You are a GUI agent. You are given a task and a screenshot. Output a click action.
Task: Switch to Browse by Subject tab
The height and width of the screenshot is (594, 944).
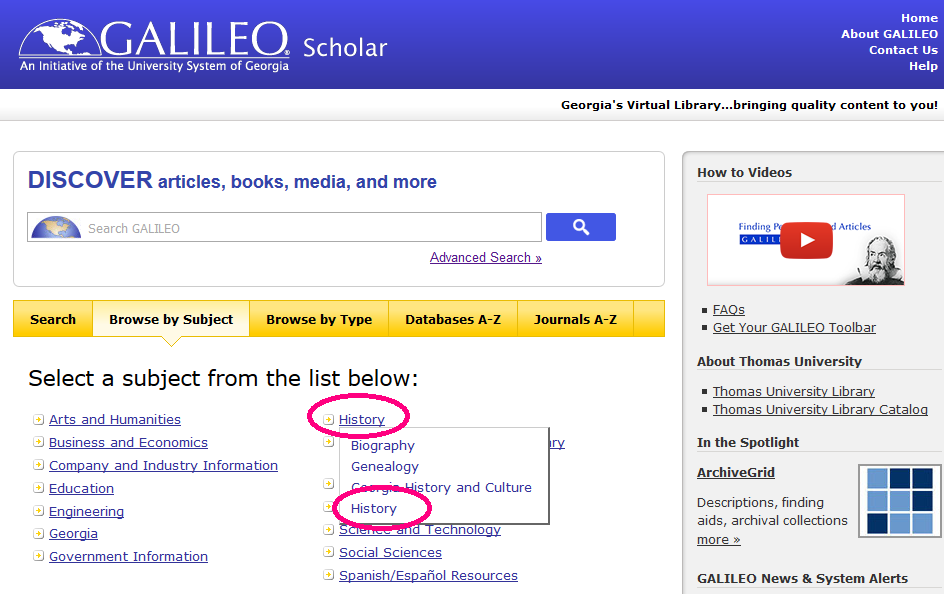[x=171, y=319]
